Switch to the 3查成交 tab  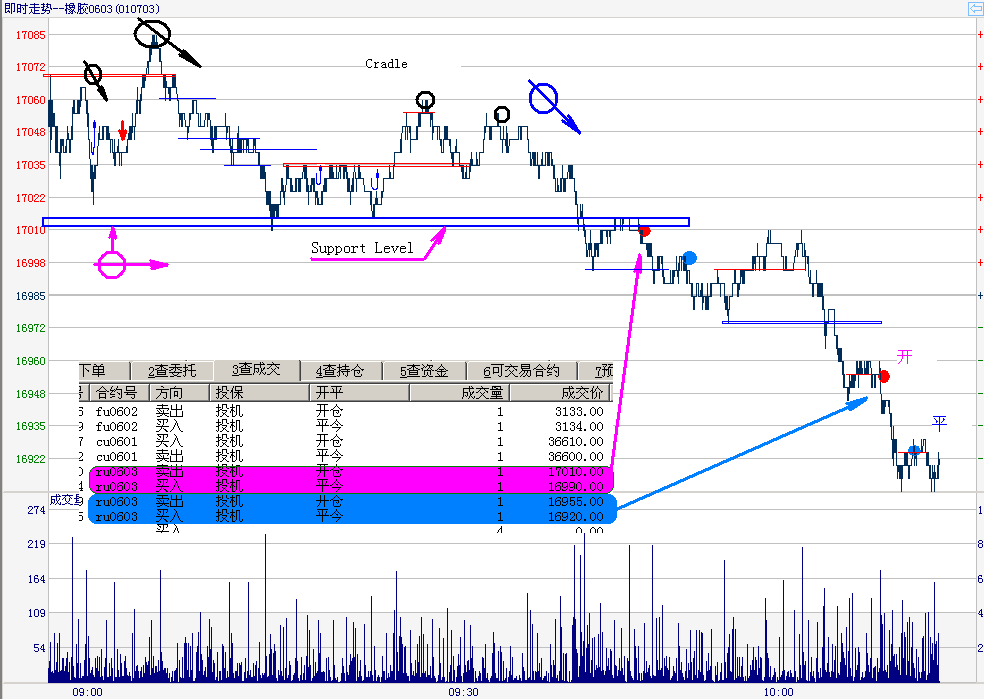tap(257, 371)
